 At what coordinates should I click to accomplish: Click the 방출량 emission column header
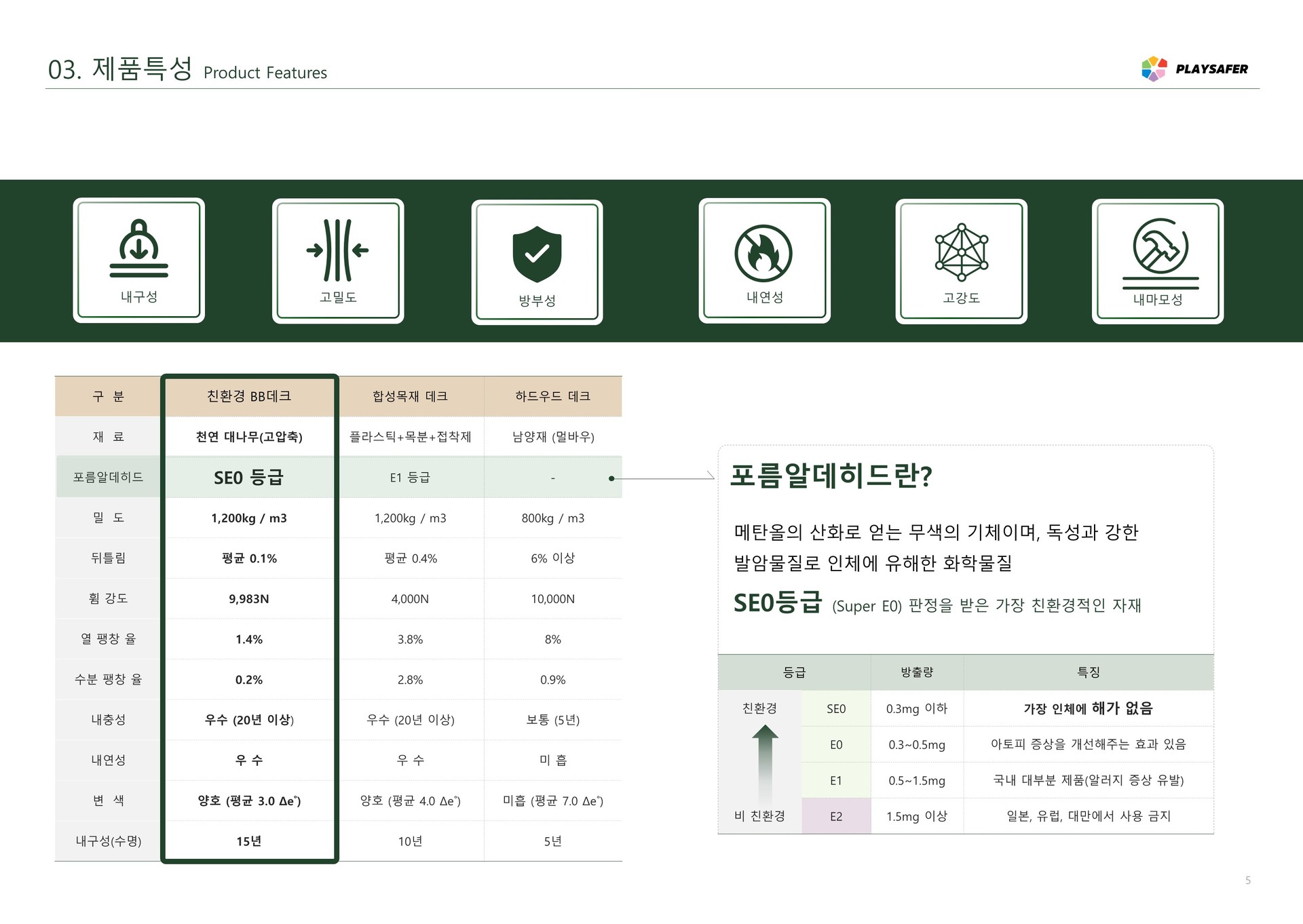coord(916,672)
